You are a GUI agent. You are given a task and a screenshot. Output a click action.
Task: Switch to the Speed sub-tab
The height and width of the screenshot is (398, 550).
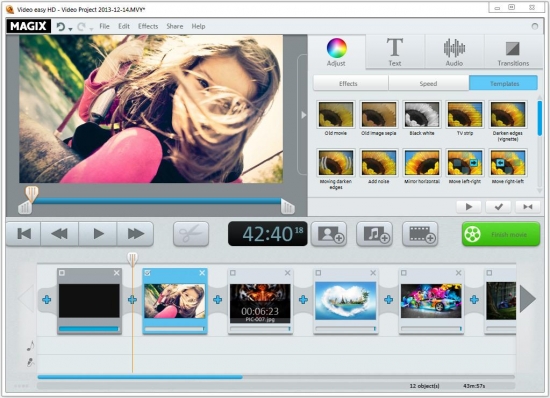[x=428, y=83]
